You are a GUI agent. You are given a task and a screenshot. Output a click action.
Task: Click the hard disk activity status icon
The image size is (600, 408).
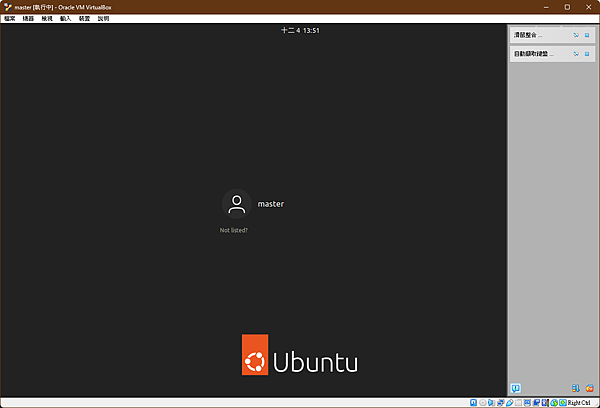473,403
